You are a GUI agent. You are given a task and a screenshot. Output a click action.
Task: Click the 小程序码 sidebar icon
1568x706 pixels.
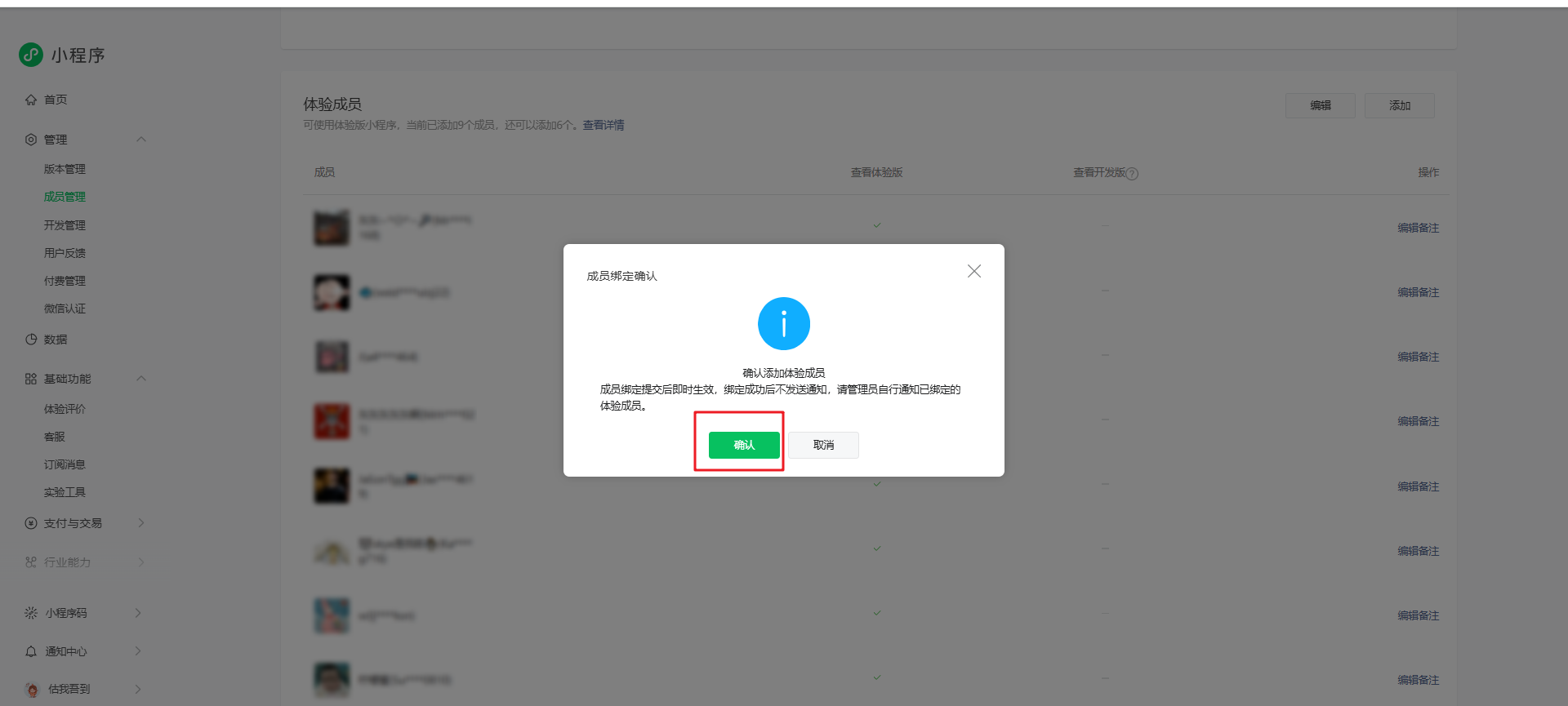pos(31,613)
